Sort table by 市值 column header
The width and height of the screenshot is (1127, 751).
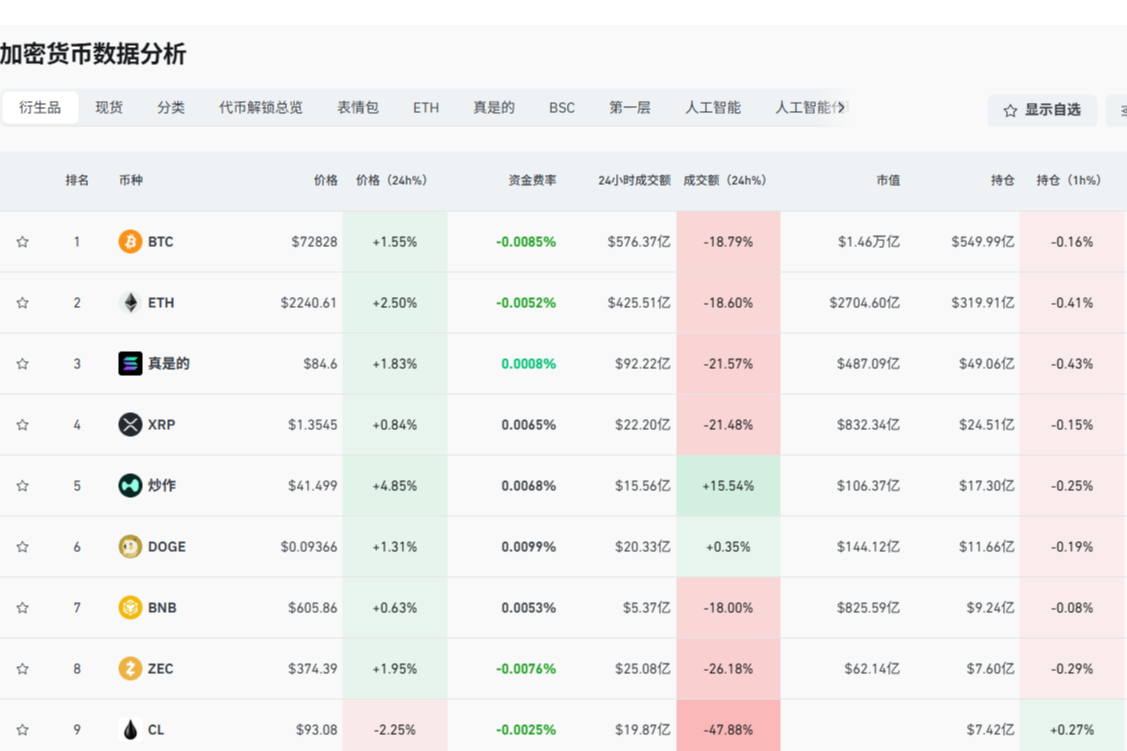coord(888,181)
